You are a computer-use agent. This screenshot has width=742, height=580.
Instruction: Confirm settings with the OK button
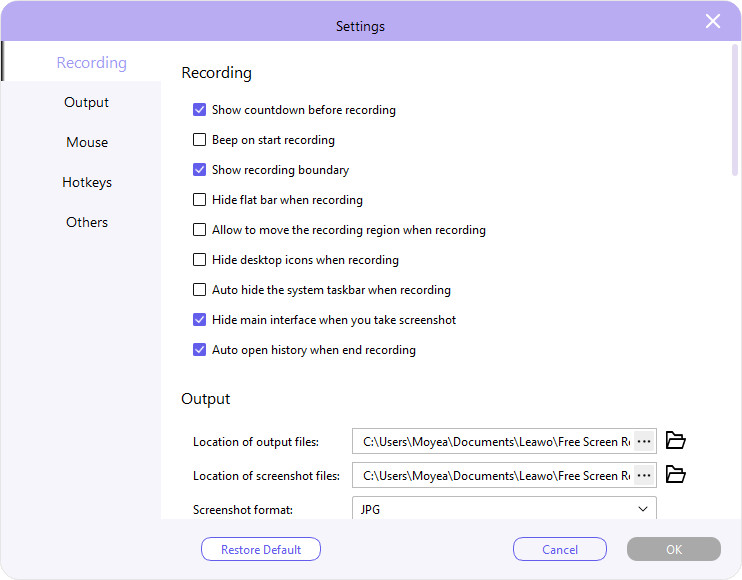pyautogui.click(x=673, y=549)
